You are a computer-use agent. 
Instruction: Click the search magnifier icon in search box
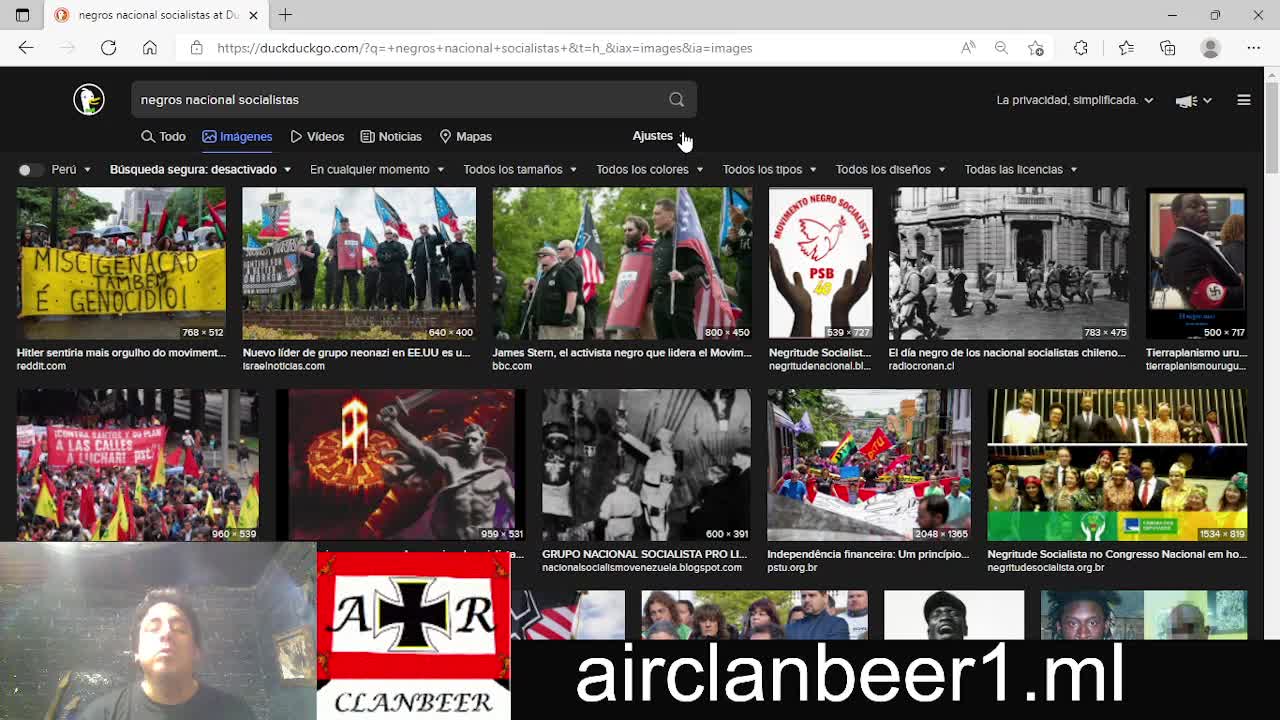click(677, 100)
